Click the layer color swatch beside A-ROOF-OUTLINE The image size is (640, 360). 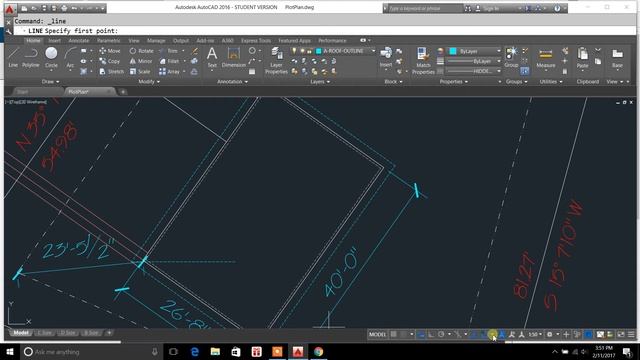(318, 51)
